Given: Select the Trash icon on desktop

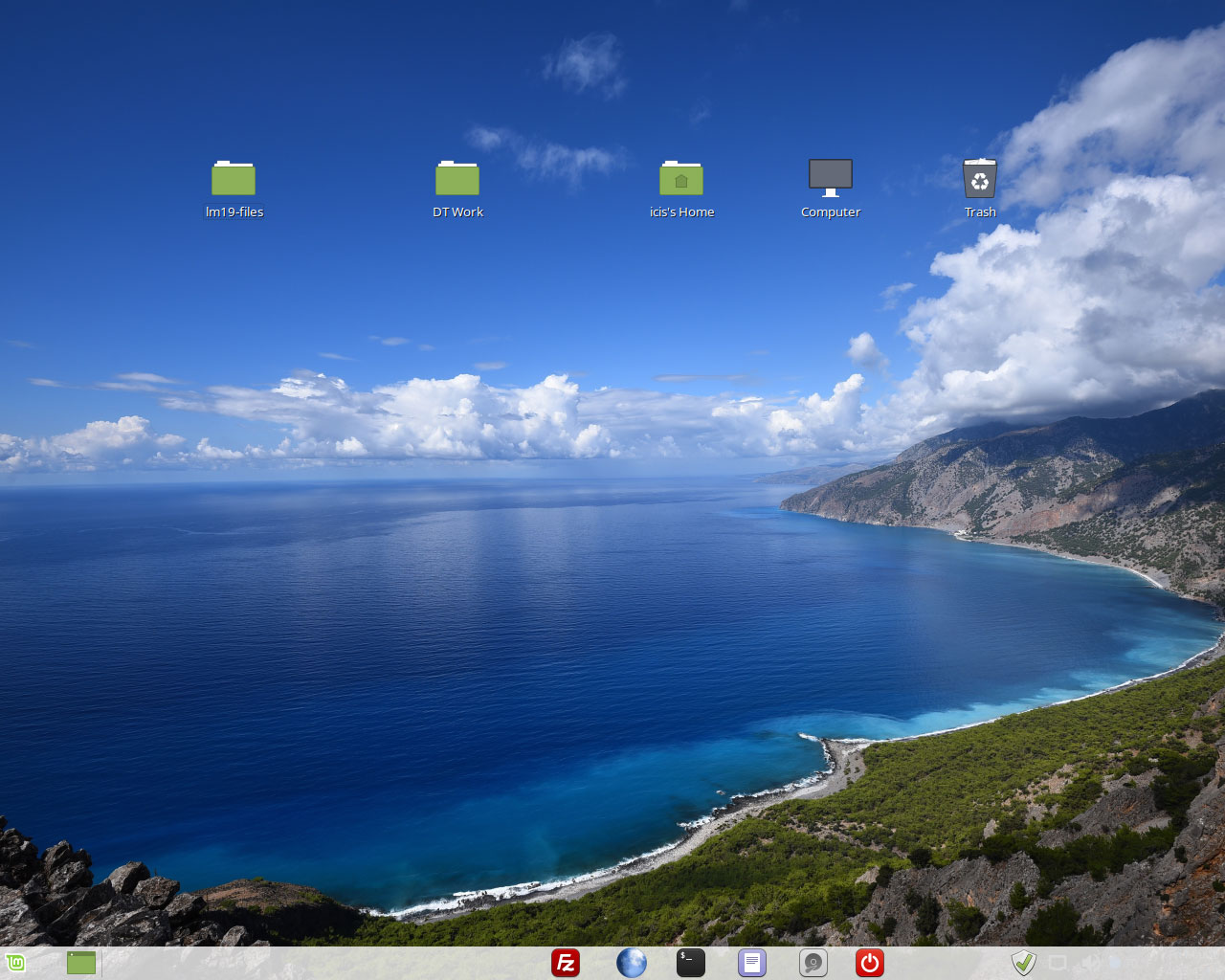Looking at the screenshot, I should 980,179.
